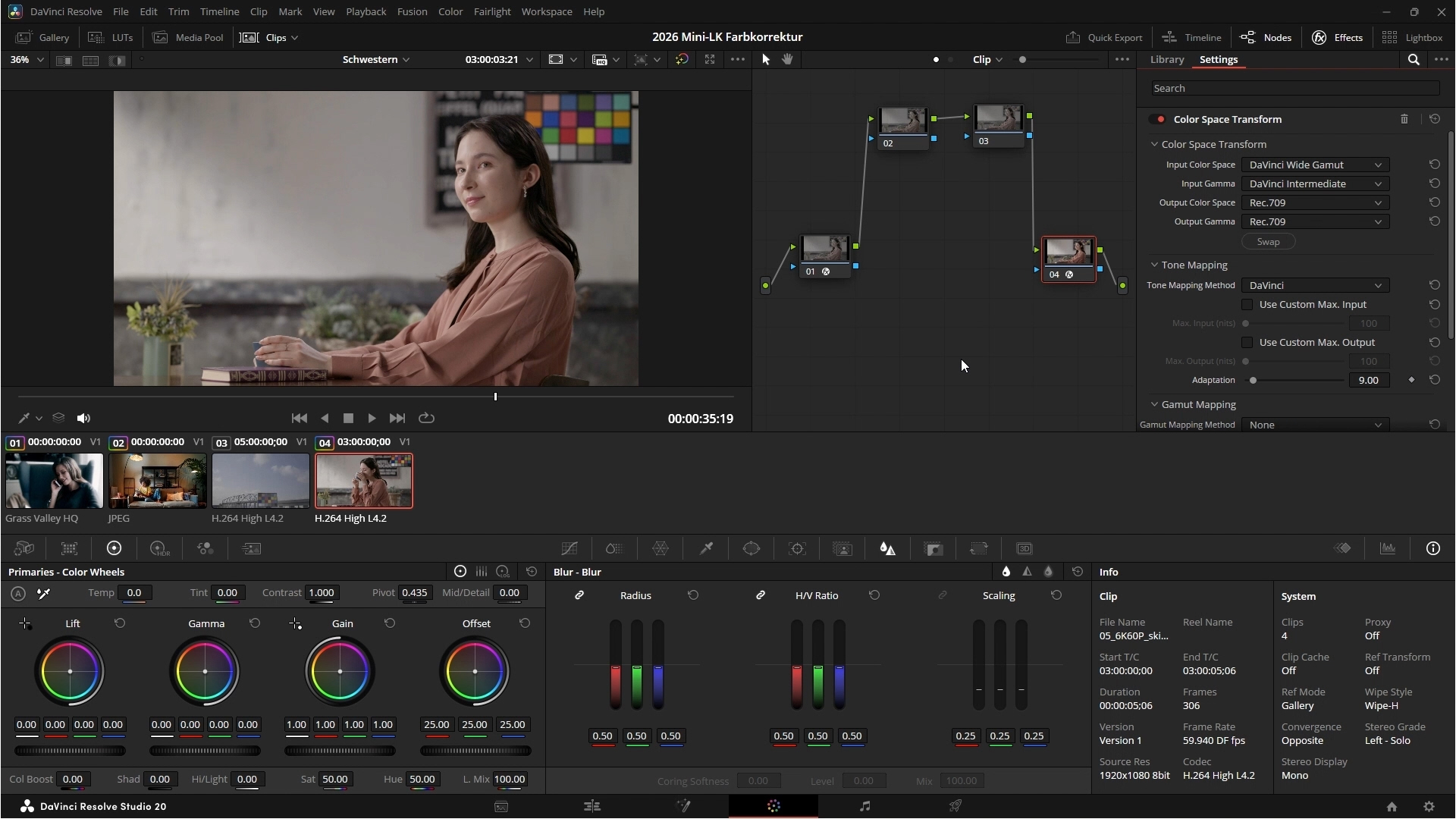Viewport: 1456px width, 819px height.
Task: Switch to the Library tab
Action: tap(1166, 59)
